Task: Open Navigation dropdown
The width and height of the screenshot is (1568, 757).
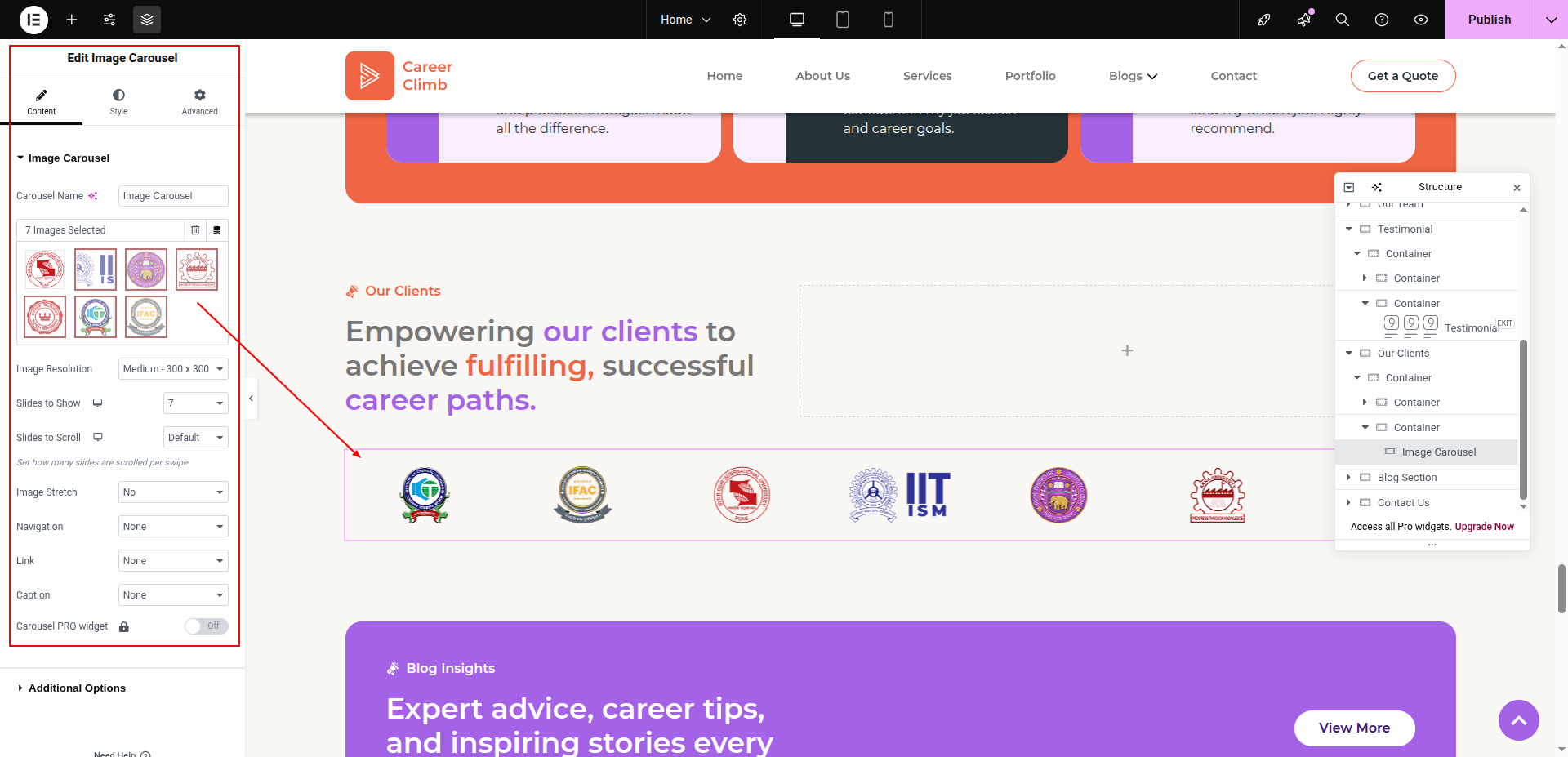Action: tap(173, 527)
